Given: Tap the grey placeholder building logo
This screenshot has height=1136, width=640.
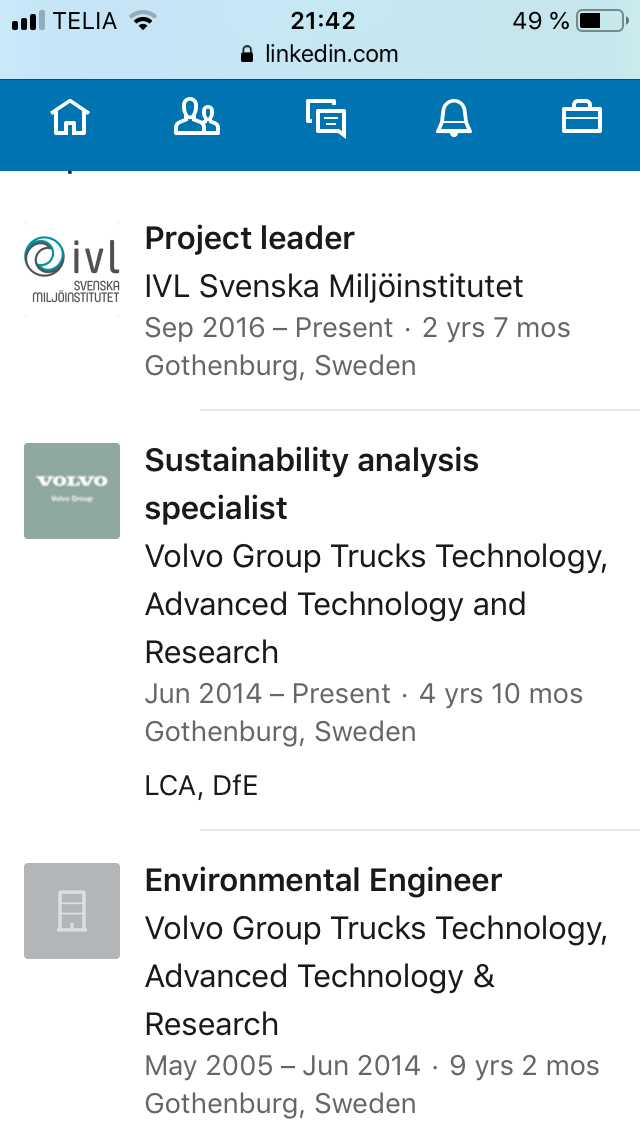Looking at the screenshot, I should point(72,911).
